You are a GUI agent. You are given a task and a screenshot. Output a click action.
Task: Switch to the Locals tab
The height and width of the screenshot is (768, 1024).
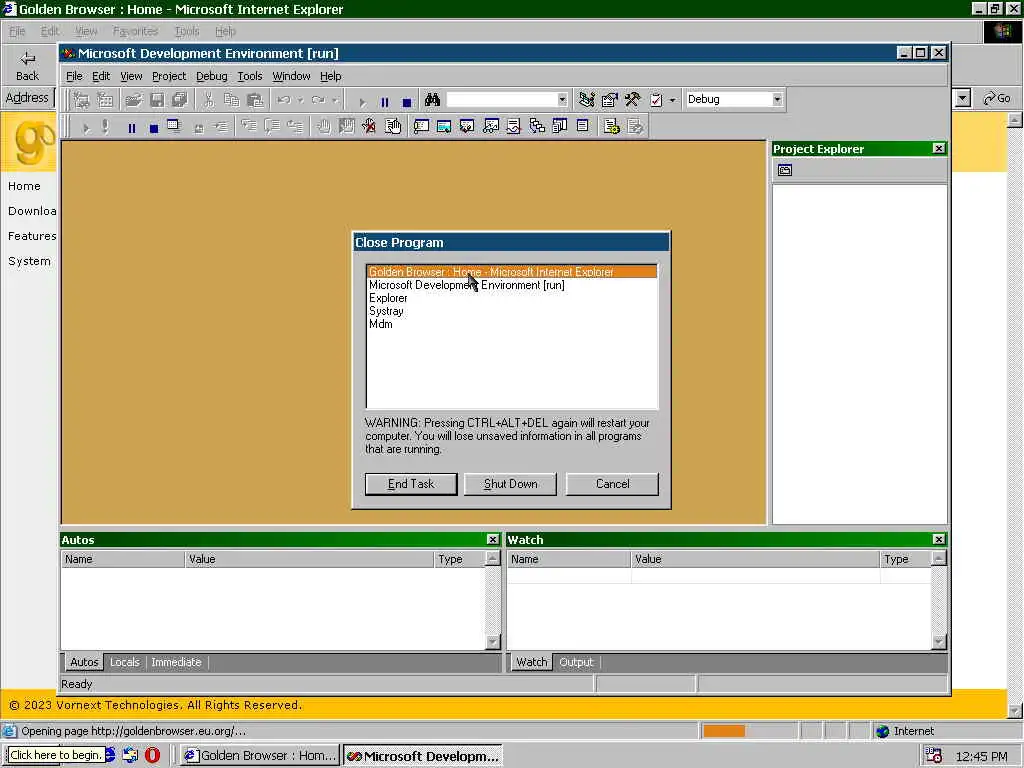[x=124, y=662]
